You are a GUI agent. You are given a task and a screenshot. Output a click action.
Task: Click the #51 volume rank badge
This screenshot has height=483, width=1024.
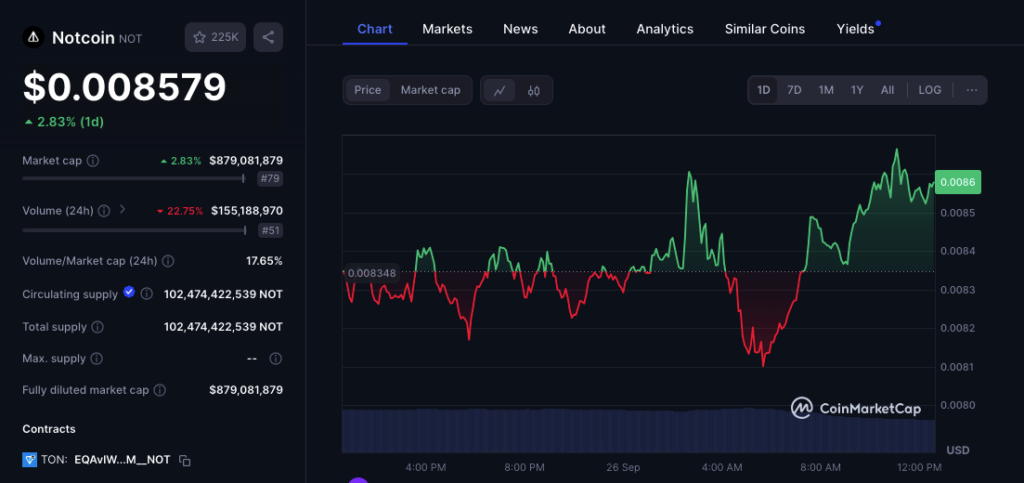(x=270, y=230)
